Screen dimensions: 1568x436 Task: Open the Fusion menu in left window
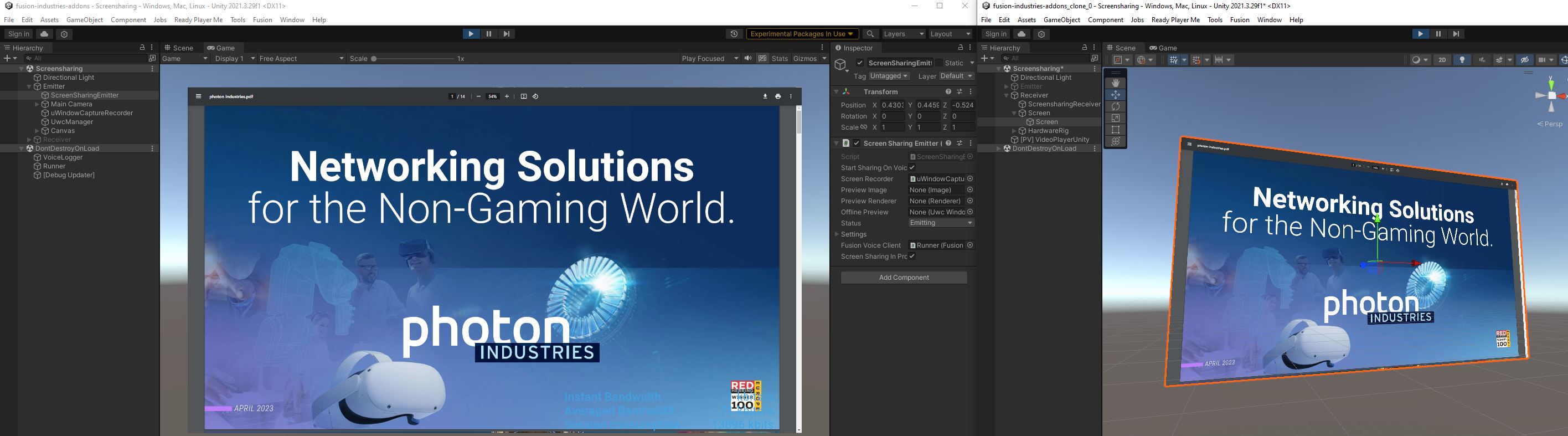pos(262,20)
